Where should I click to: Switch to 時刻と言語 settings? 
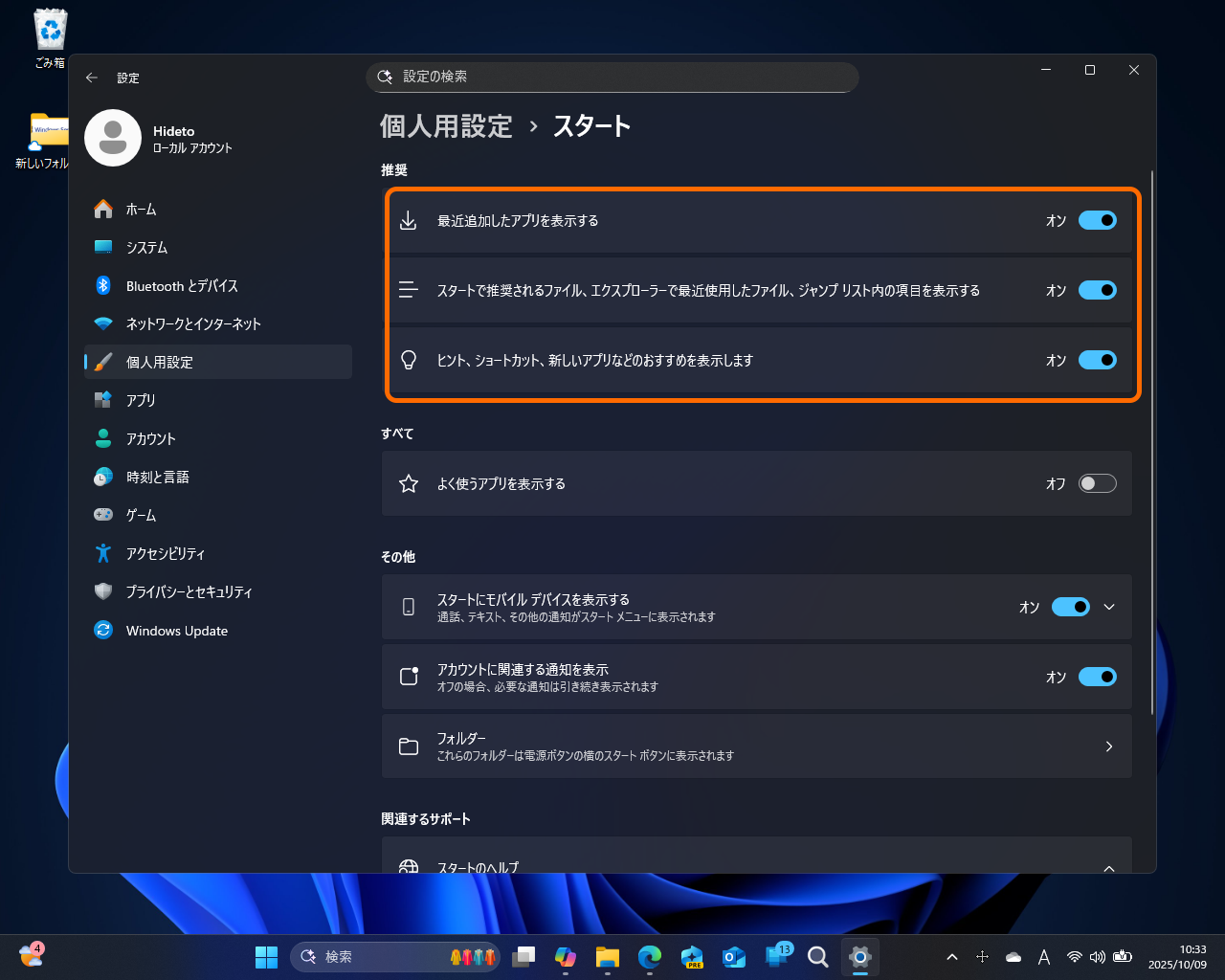click(x=103, y=477)
